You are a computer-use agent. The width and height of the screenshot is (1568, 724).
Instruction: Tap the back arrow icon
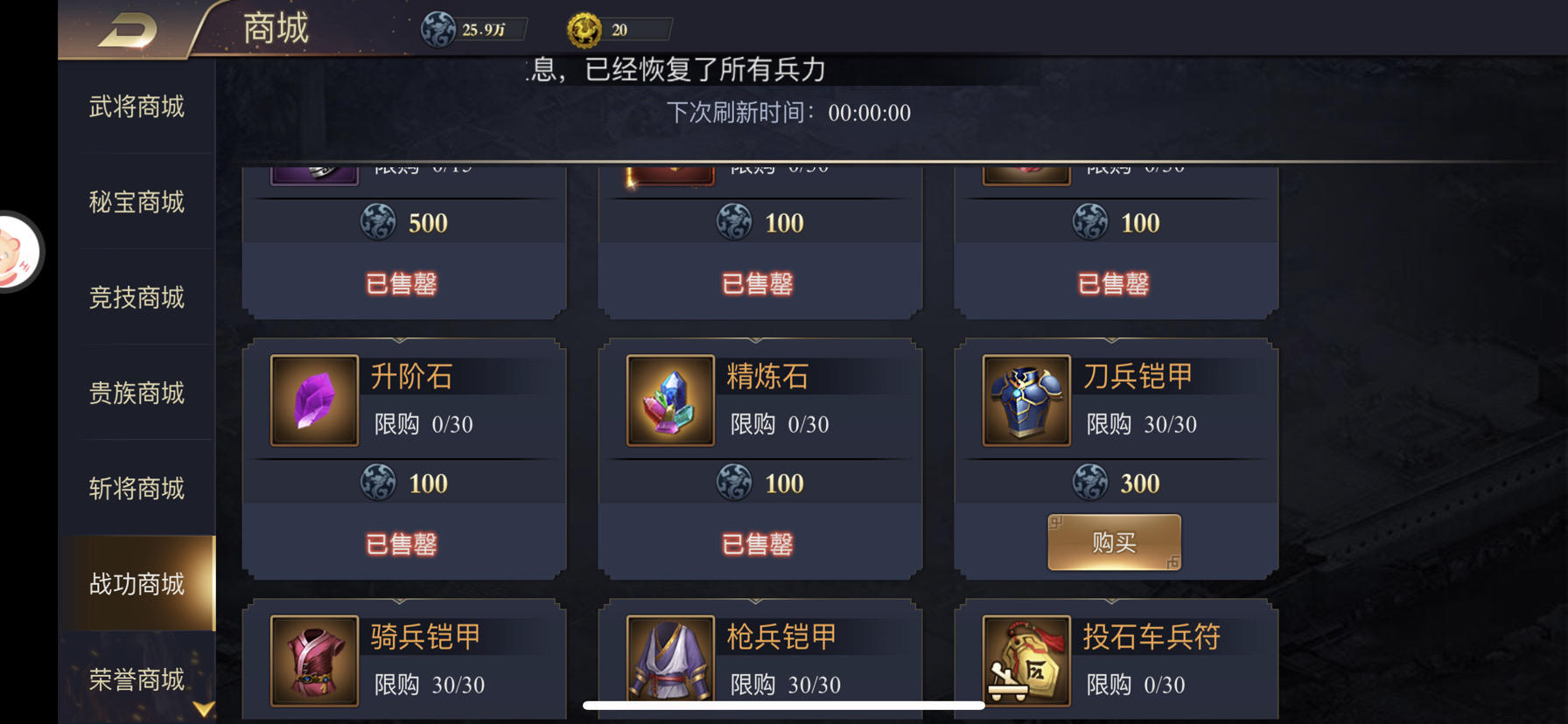[128, 31]
